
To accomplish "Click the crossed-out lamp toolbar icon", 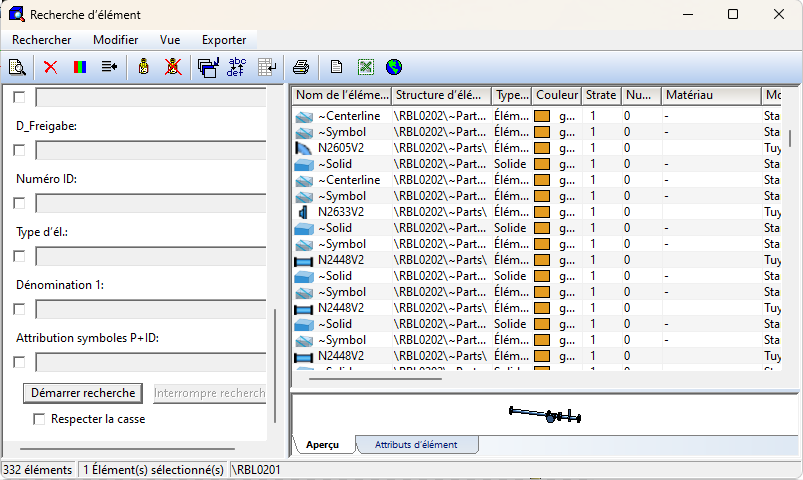I will point(173,67).
